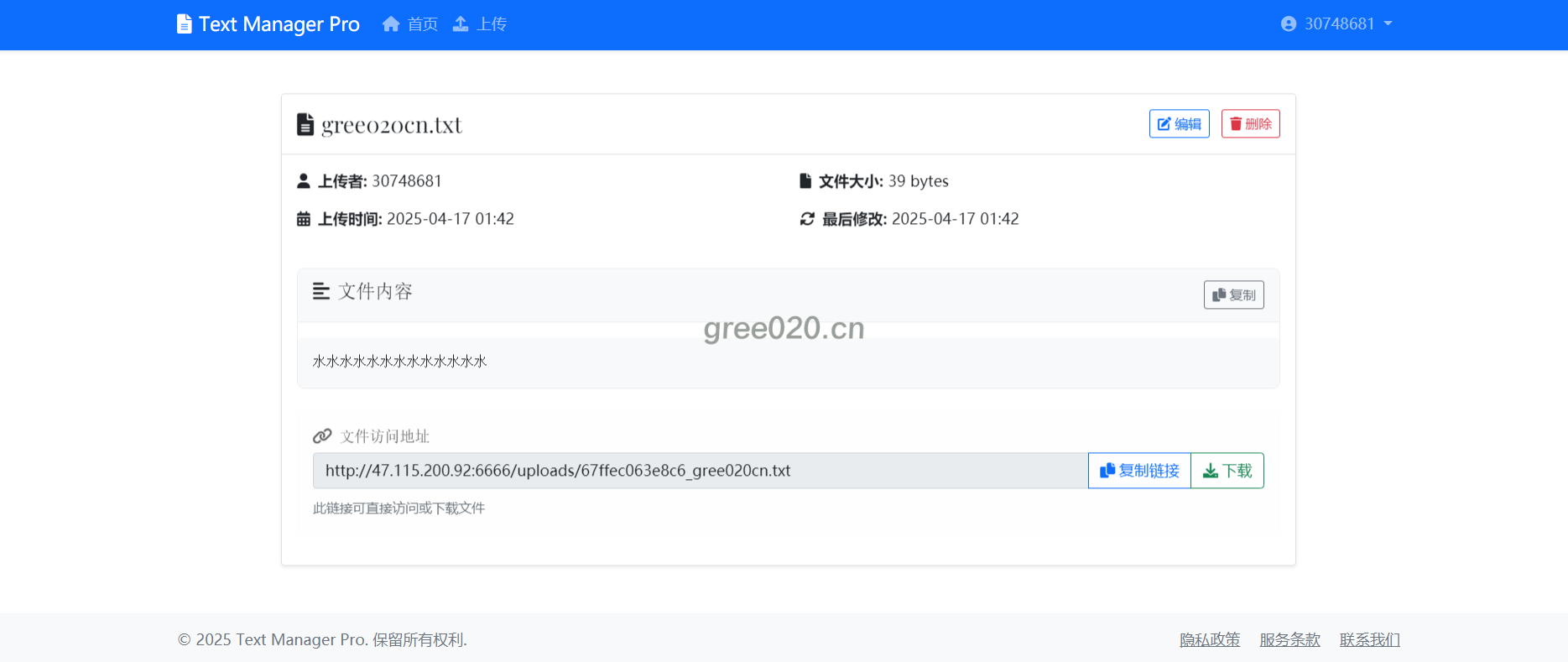The height and width of the screenshot is (662, 1568).
Task: Click the refresh icon by last modified
Action: (807, 219)
